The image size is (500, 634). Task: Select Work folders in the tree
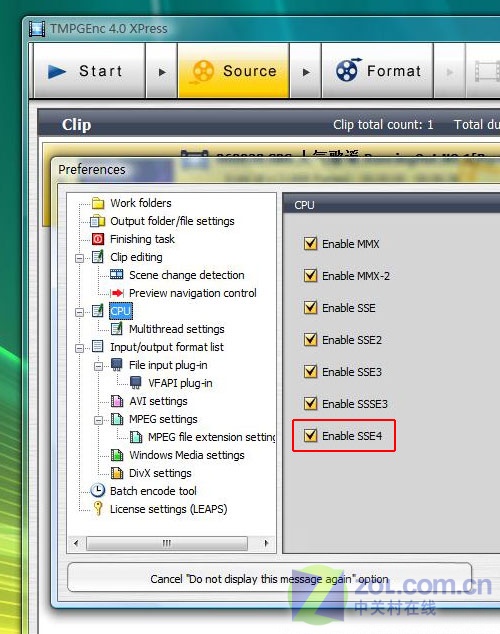click(141, 203)
